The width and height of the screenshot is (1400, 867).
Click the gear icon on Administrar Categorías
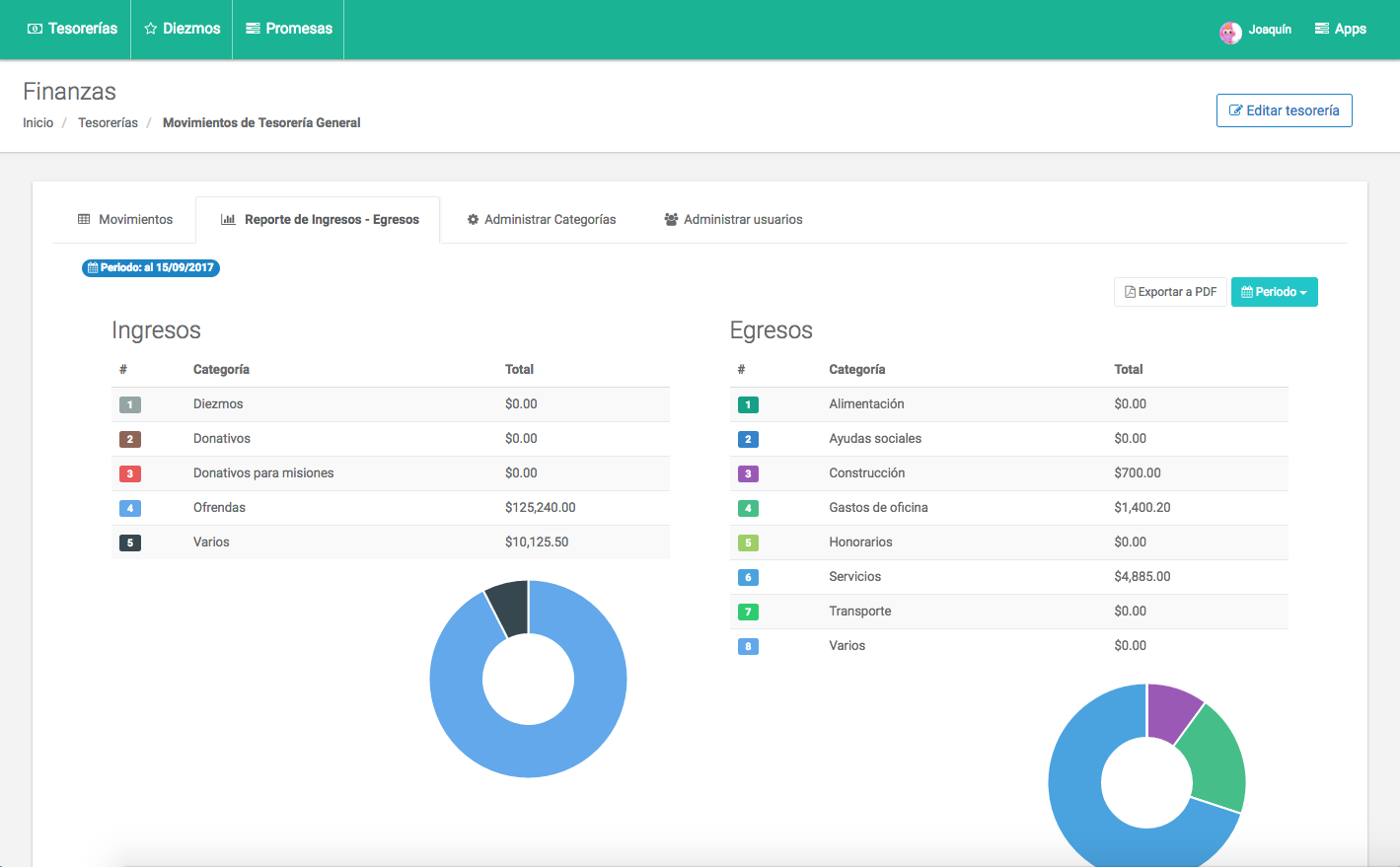point(473,219)
